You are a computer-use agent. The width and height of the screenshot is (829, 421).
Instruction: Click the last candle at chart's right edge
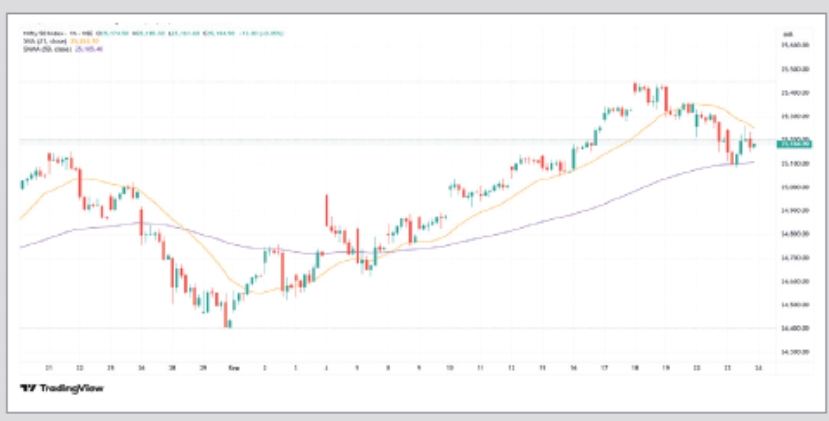point(753,146)
